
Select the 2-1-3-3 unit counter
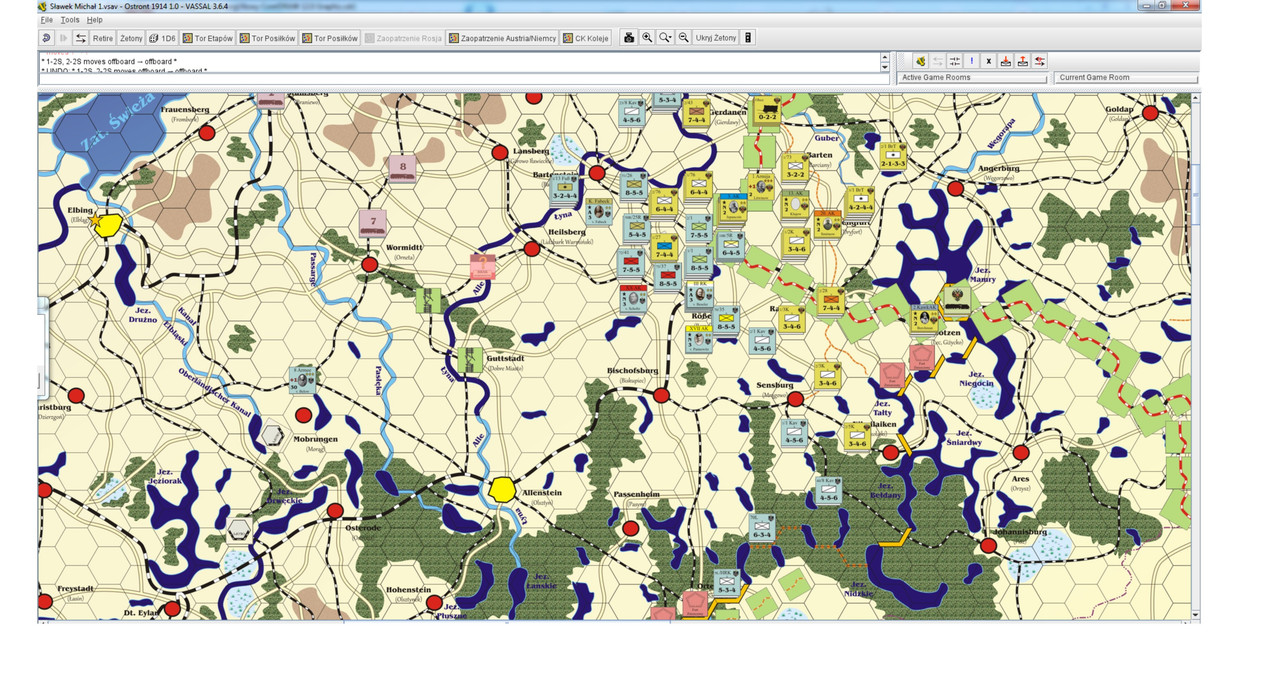(x=893, y=155)
